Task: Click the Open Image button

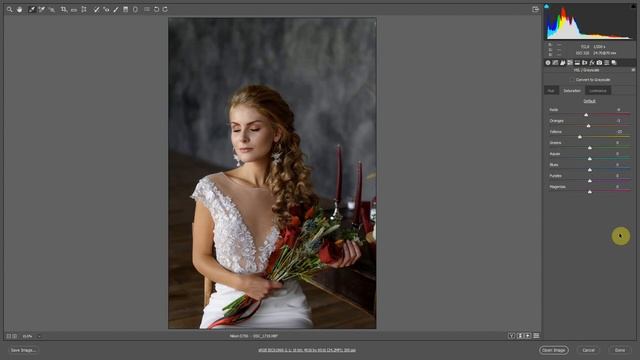Action: pos(553,350)
